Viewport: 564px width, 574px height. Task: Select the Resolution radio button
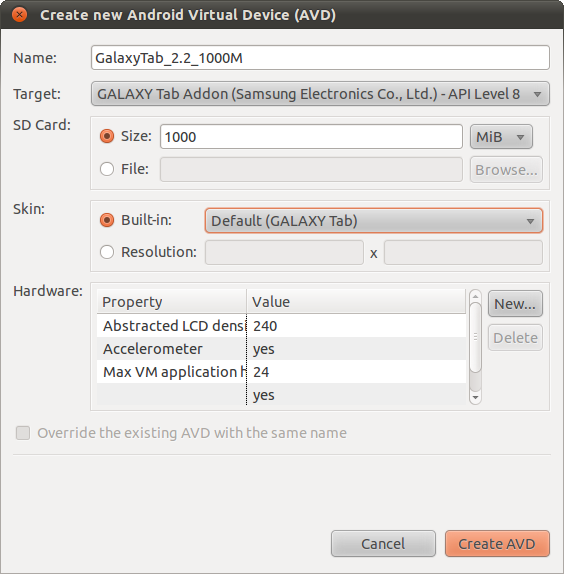click(107, 252)
